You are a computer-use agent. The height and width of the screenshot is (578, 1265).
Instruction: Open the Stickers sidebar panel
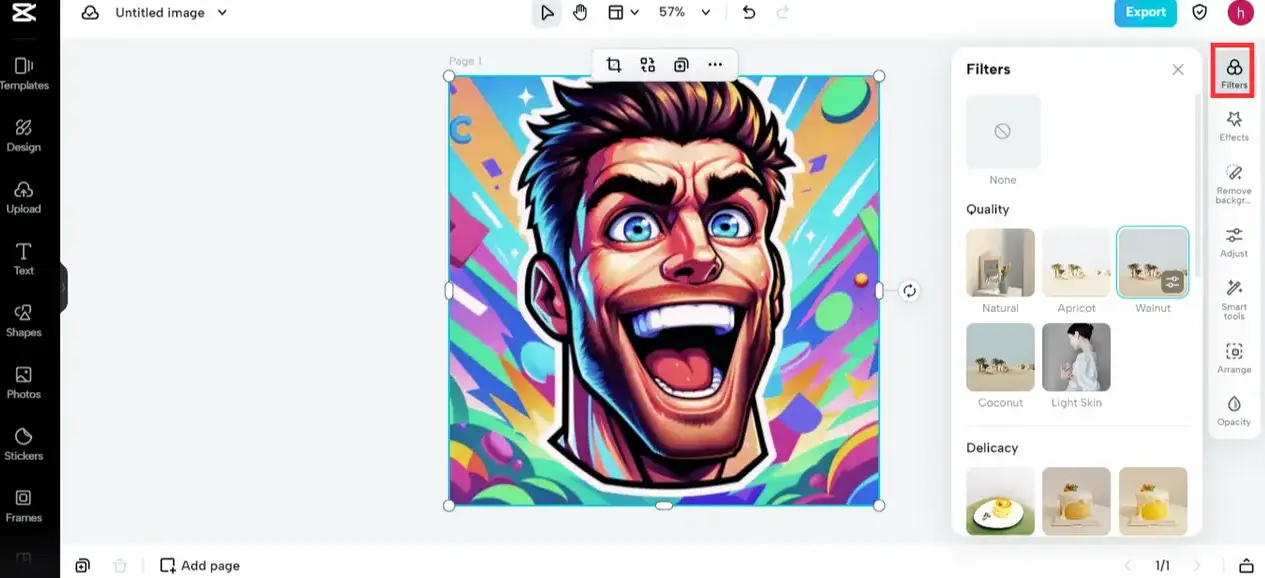24,444
